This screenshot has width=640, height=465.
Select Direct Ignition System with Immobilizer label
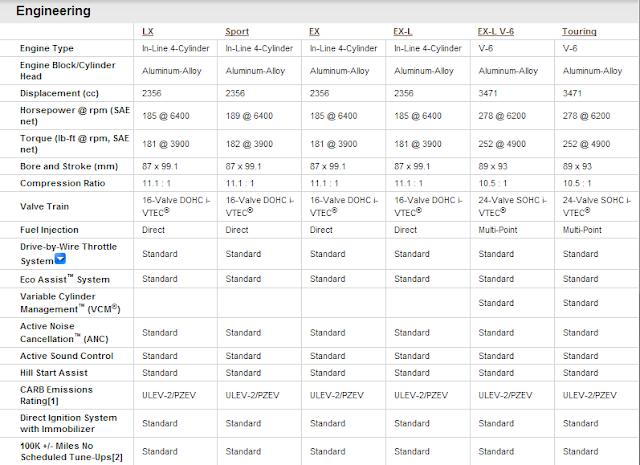click(x=69, y=423)
